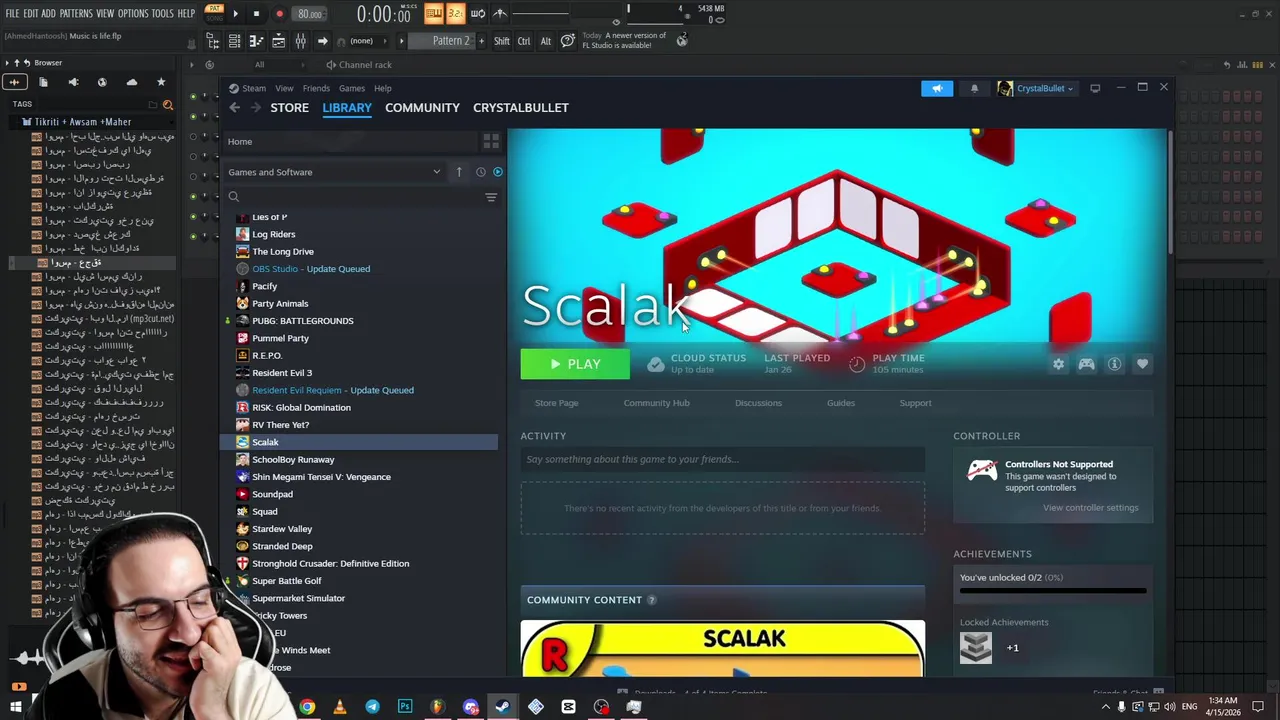The height and width of the screenshot is (720, 1280).
Task: Click the library sort arrow icon
Action: point(459,172)
